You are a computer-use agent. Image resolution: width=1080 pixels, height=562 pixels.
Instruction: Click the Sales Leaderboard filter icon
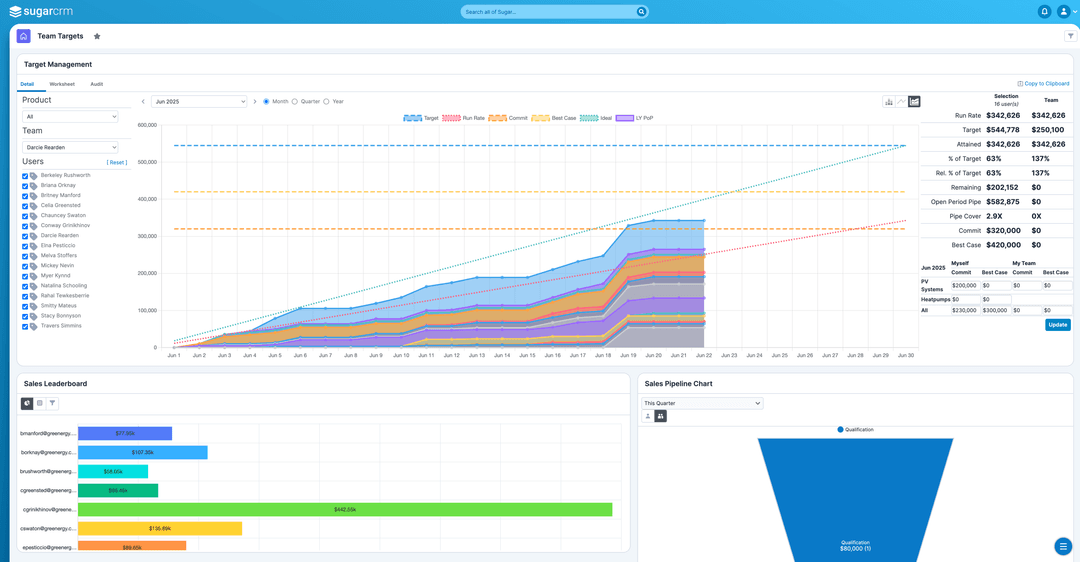pos(52,403)
